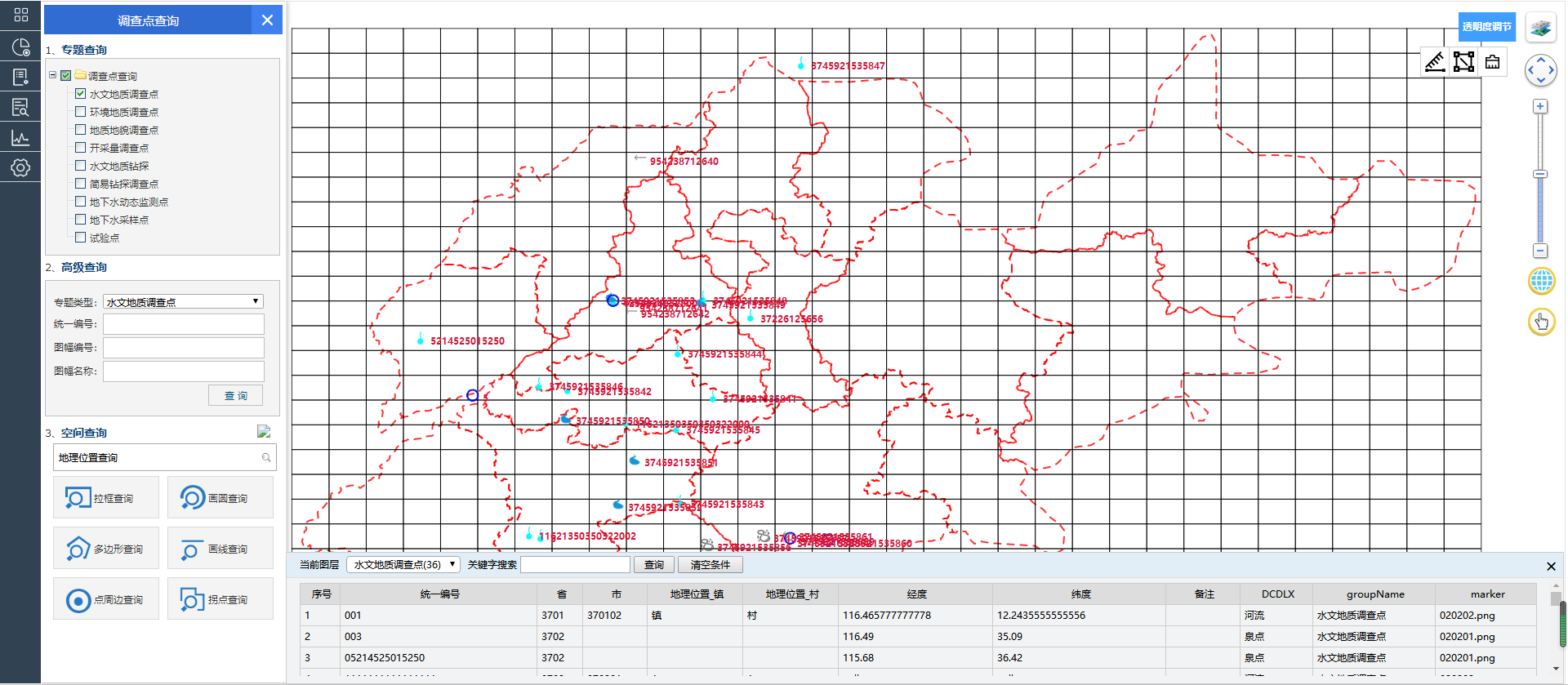Image resolution: width=1568 pixels, height=685 pixels.
Task: Select the distance measure ruler tool
Action: click(x=1435, y=62)
